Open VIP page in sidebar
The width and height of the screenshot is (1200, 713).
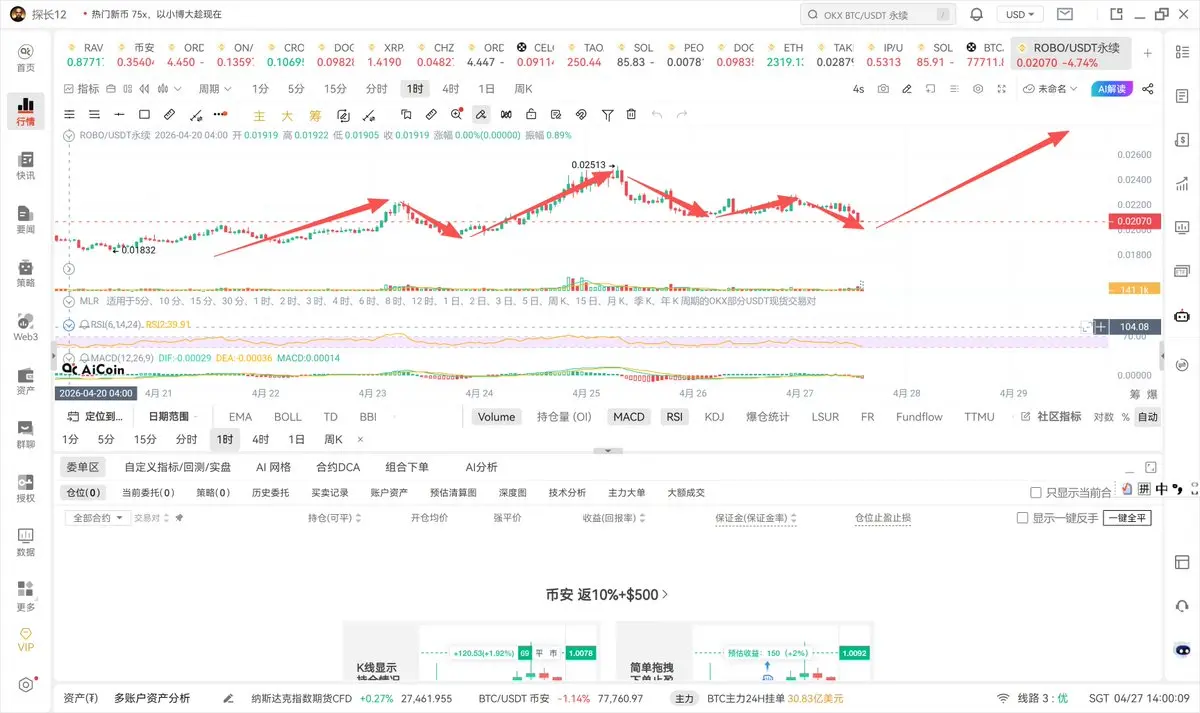pyautogui.click(x=25, y=639)
